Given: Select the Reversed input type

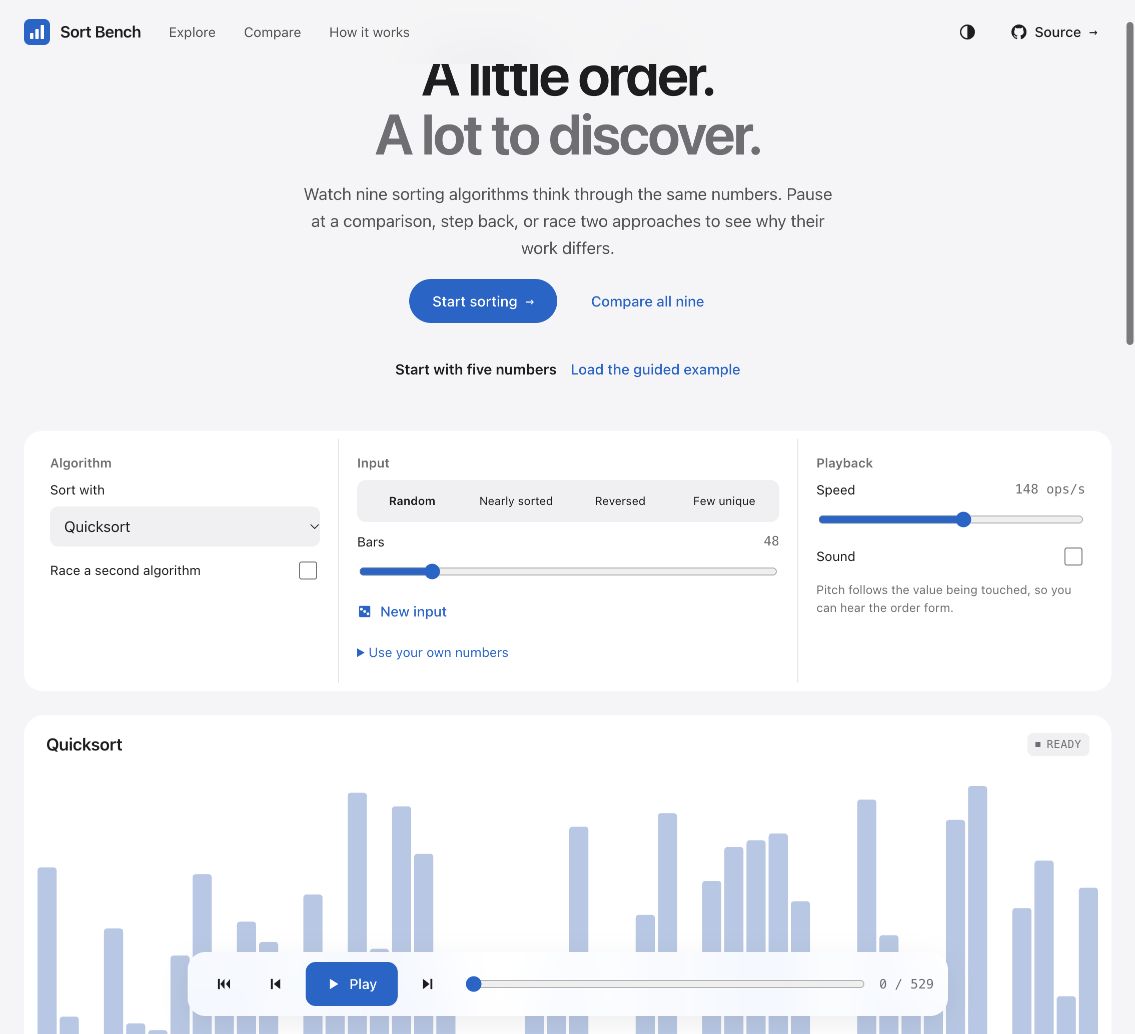Looking at the screenshot, I should (x=620, y=501).
